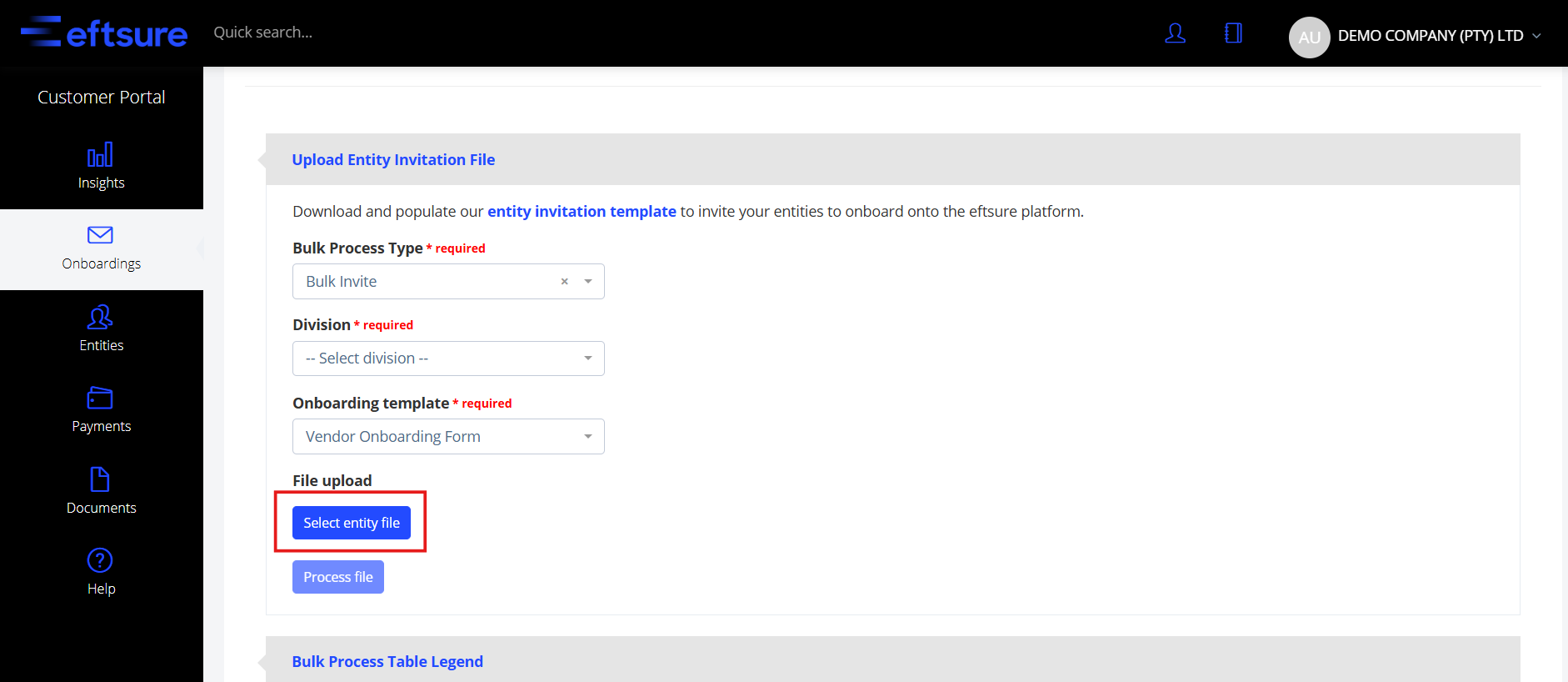Click the eftsure logo
This screenshot has width=1568, height=682.
click(x=104, y=33)
